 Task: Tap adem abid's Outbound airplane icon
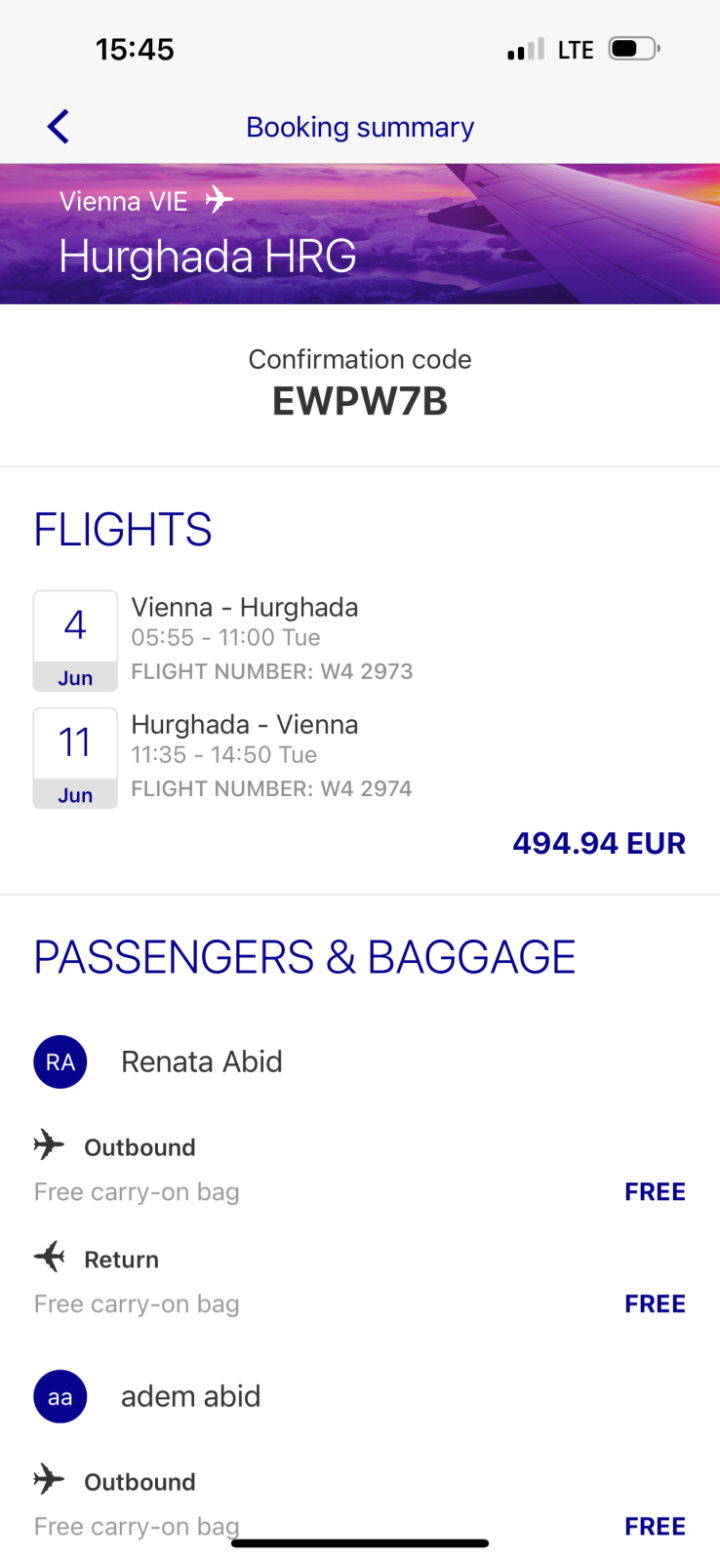[x=49, y=1481]
